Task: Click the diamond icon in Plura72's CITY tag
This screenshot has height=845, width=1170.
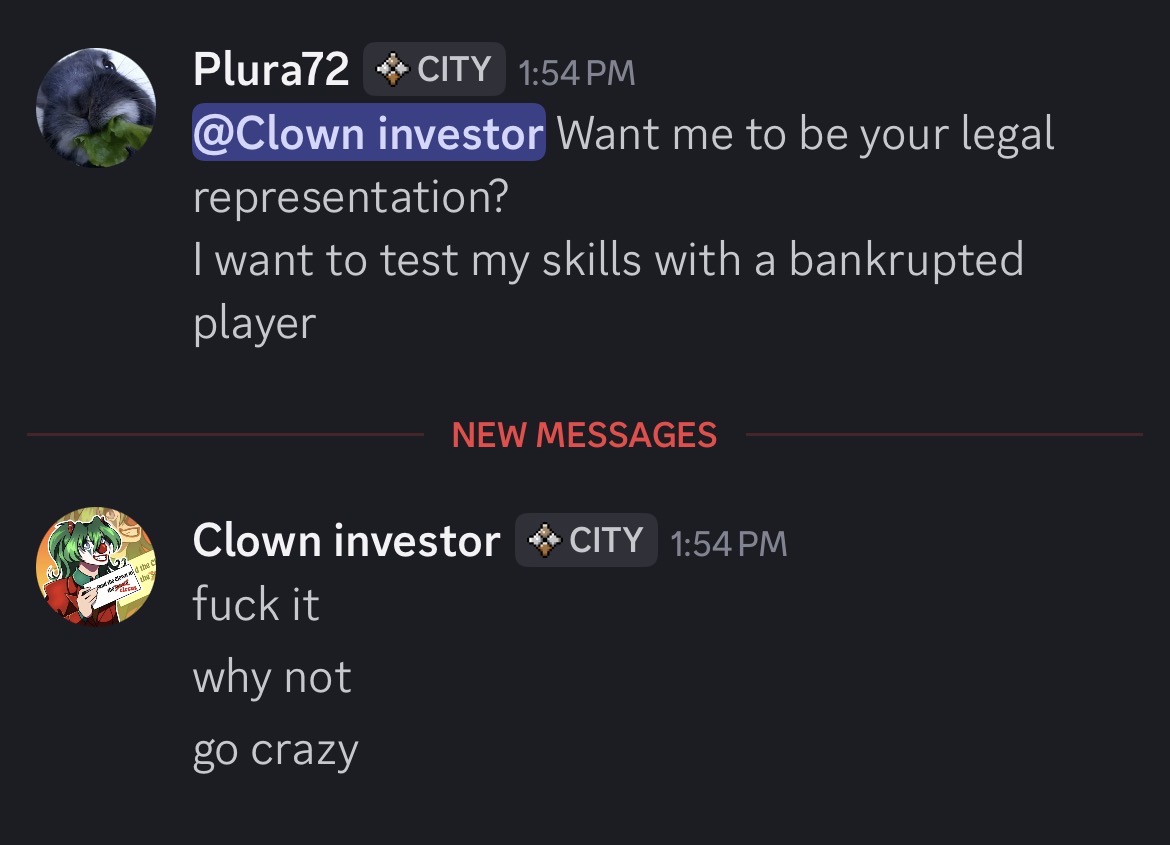Action: 392,70
